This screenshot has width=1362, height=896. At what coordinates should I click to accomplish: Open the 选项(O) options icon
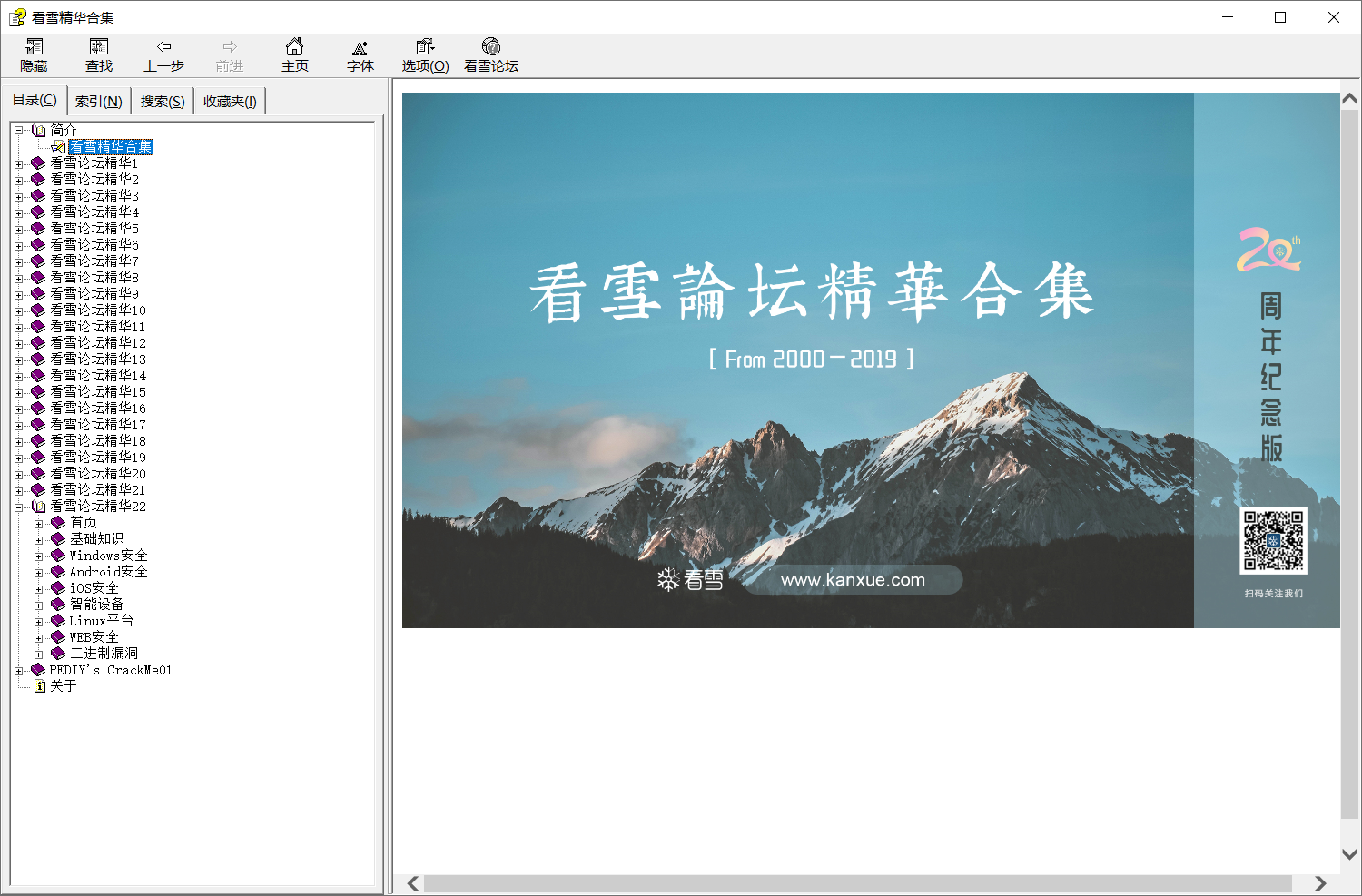[x=426, y=46]
